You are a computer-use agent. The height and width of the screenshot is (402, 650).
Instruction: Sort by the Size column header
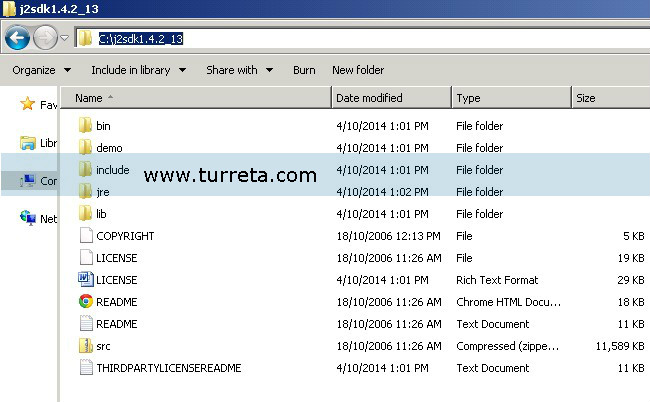pos(611,98)
